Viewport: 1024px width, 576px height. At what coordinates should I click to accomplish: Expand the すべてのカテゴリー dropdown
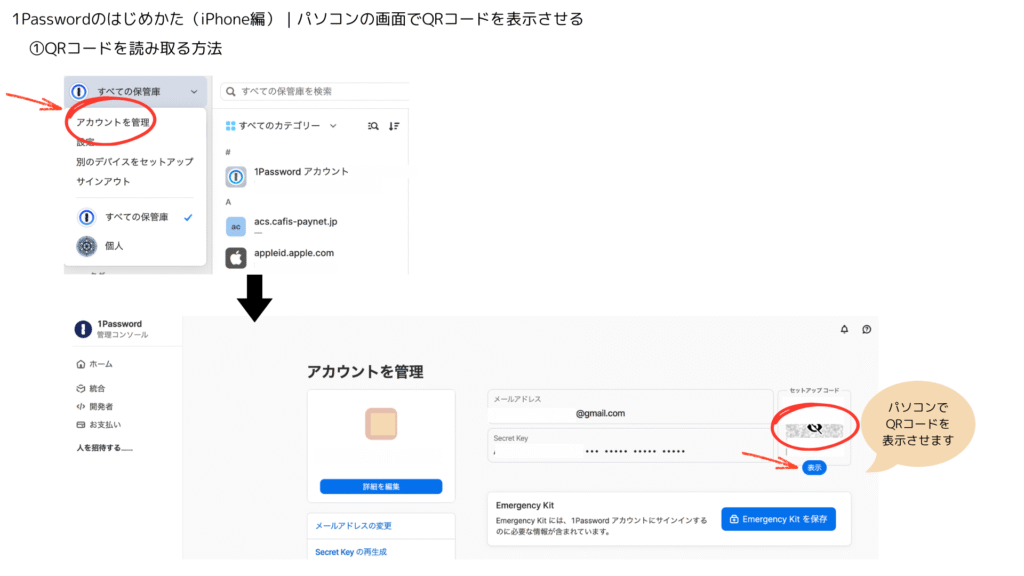click(281, 125)
